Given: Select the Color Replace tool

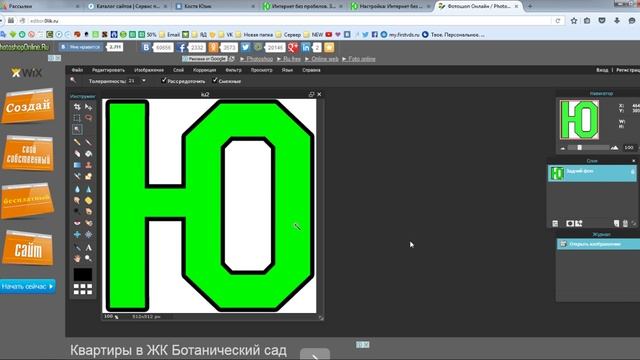Looking at the screenshot, I should point(77,176).
